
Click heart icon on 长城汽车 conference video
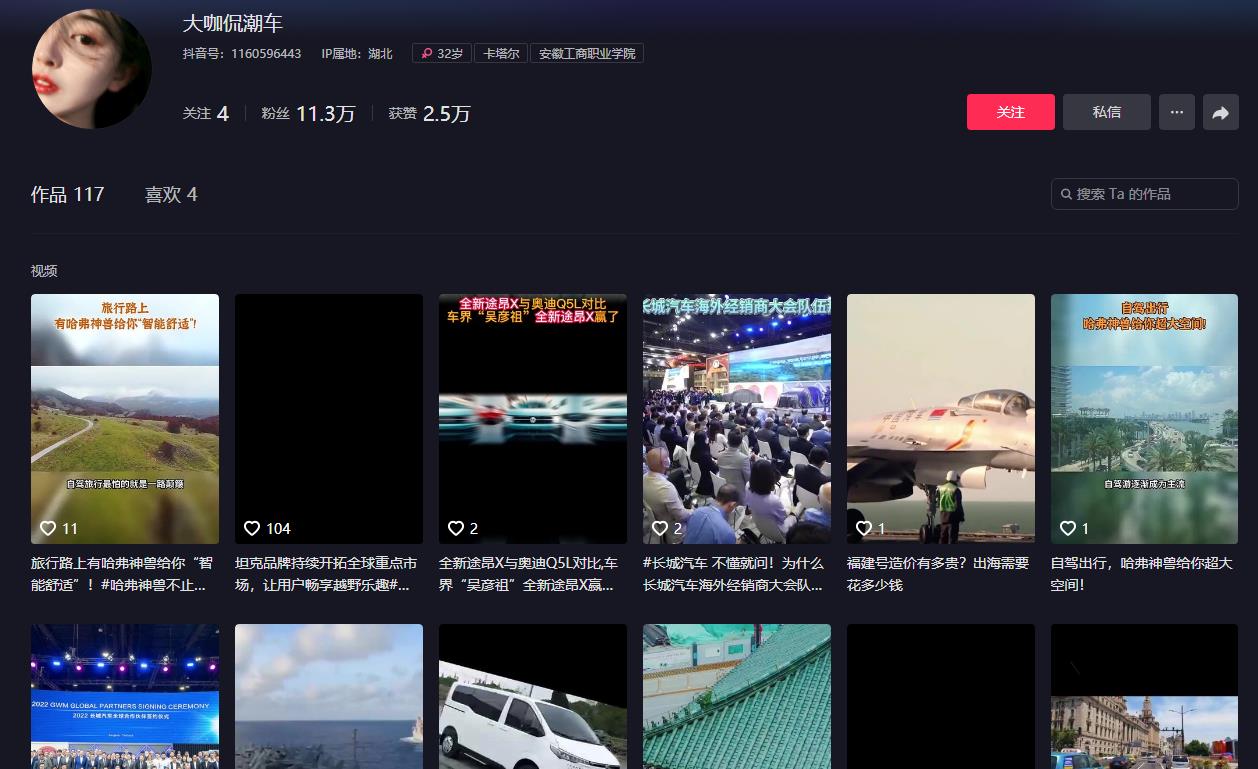pyautogui.click(x=660, y=528)
